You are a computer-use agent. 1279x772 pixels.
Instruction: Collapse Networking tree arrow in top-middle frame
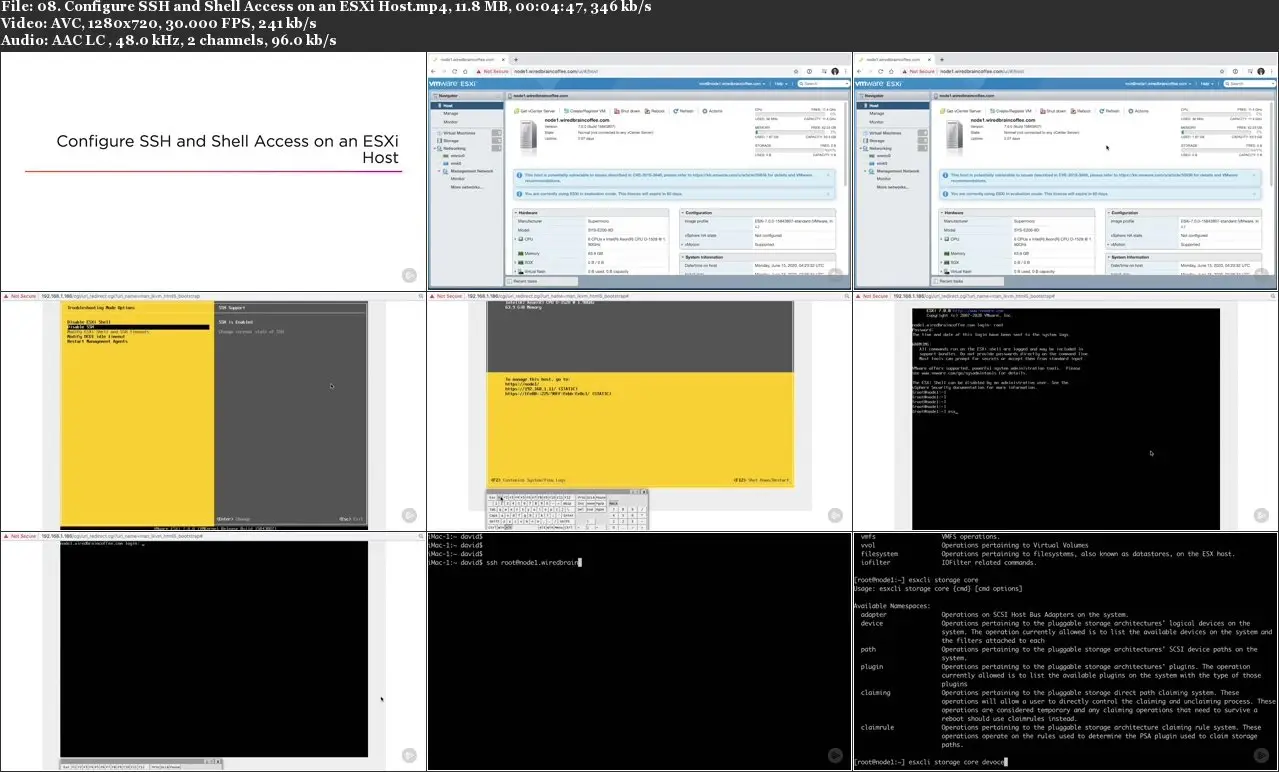click(x=435, y=148)
